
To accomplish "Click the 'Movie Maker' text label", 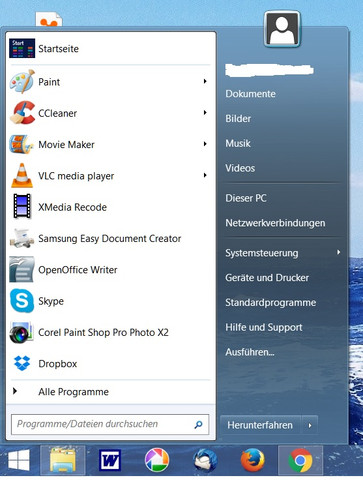I will (x=66, y=144).
